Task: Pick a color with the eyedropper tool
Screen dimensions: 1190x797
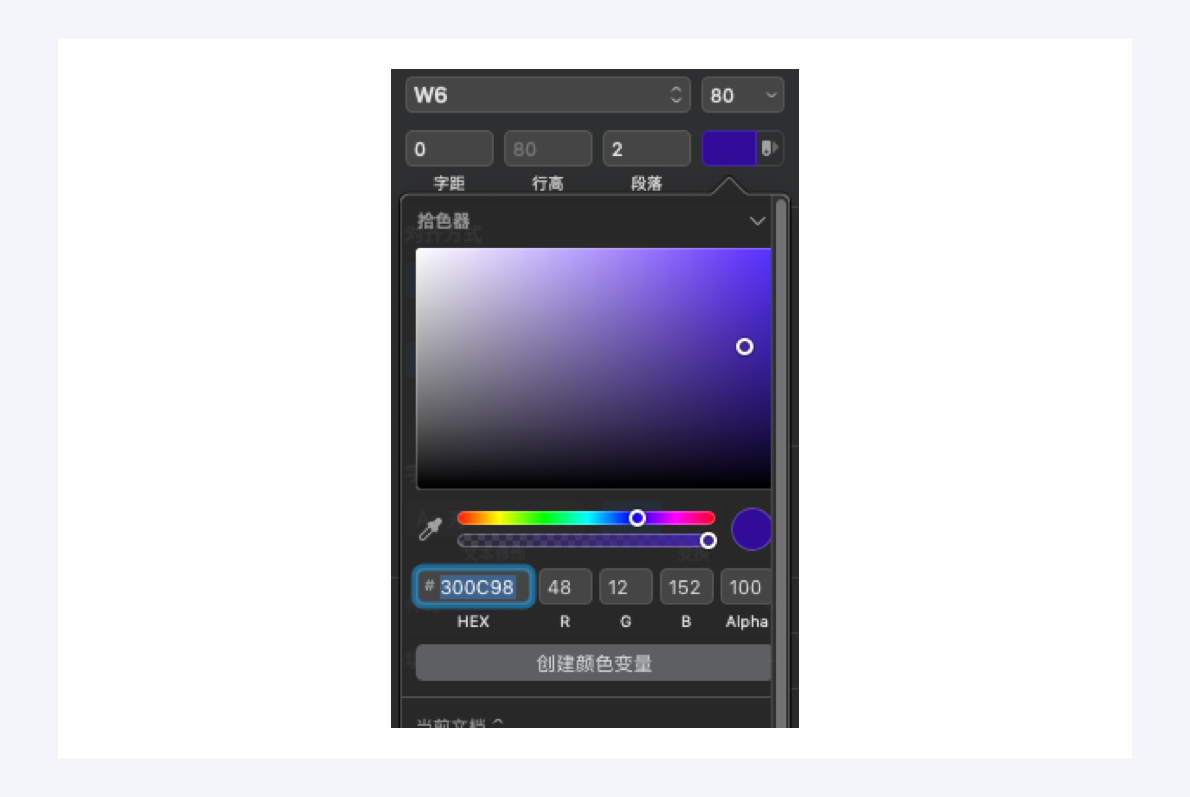Action: [430, 528]
